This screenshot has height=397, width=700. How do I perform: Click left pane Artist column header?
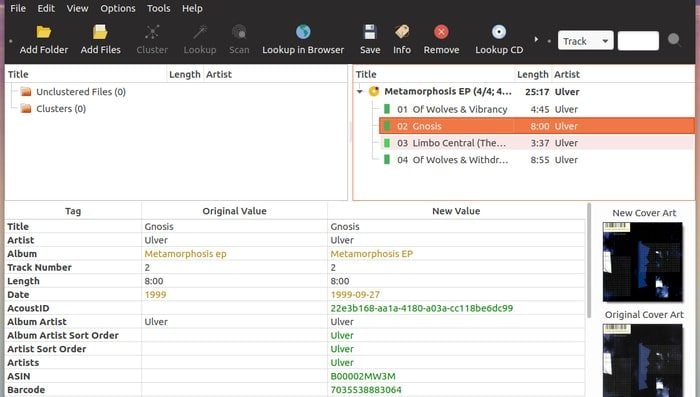275,75
